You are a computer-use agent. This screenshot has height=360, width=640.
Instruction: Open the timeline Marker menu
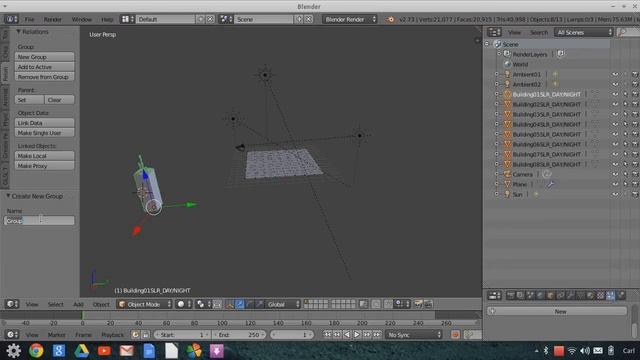56,335
